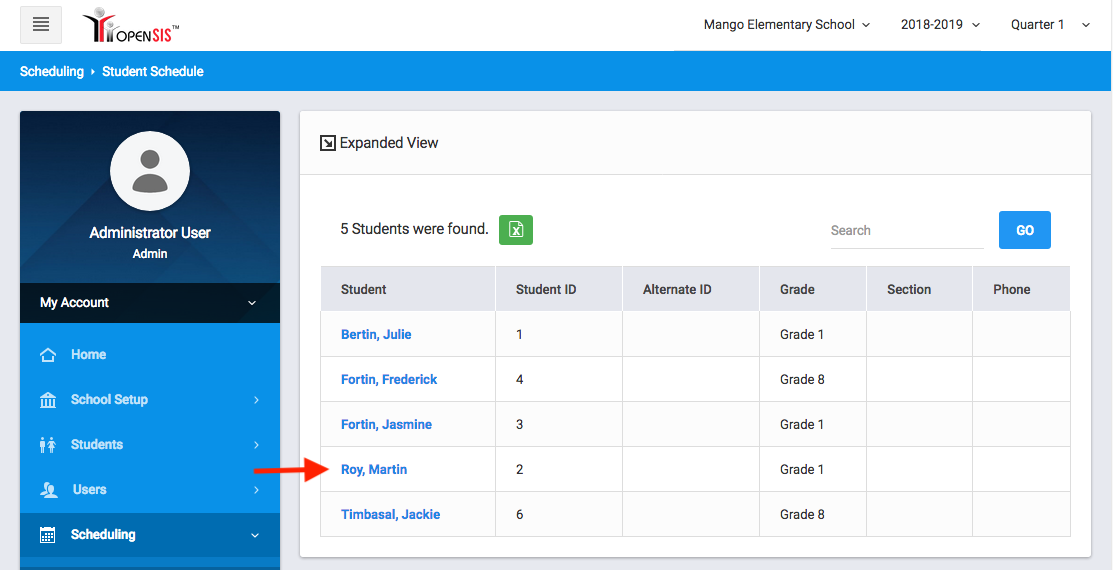The width and height of the screenshot is (1113, 570).
Task: Open the 2018-2019 school year dropdown
Action: pos(940,25)
